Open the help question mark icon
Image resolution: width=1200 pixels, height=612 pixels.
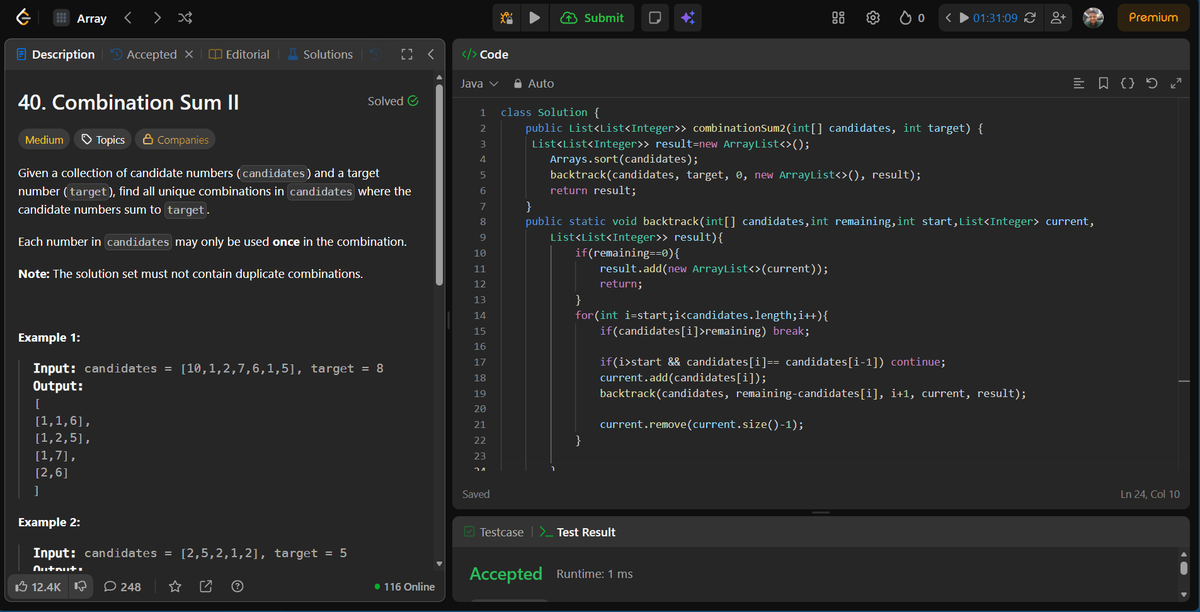pyautogui.click(x=237, y=586)
